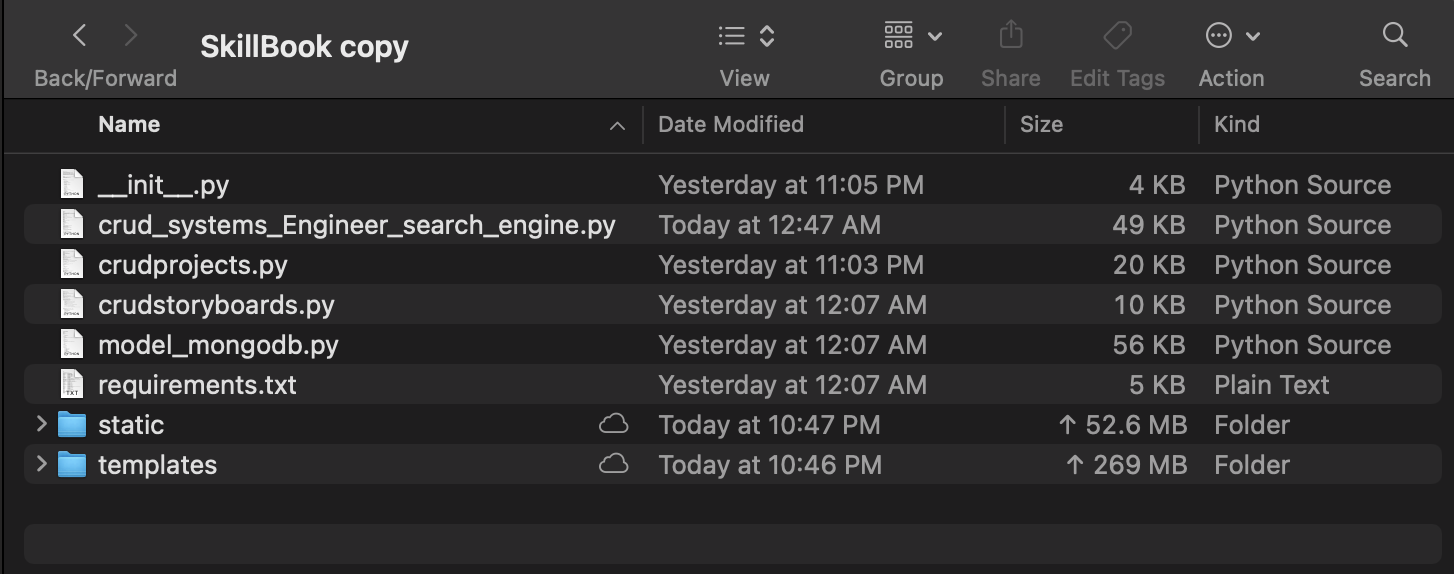This screenshot has height=574, width=1454.
Task: Select the templates folder name
Action: pyautogui.click(x=157, y=465)
